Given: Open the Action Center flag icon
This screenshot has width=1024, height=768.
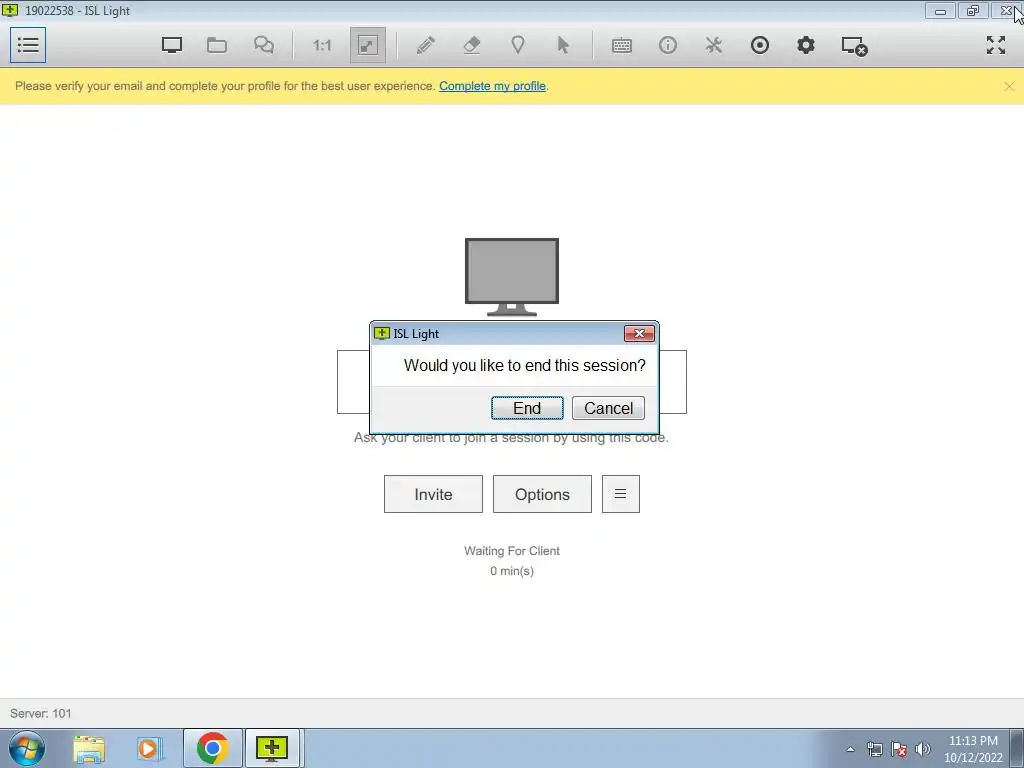Looking at the screenshot, I should 899,749.
